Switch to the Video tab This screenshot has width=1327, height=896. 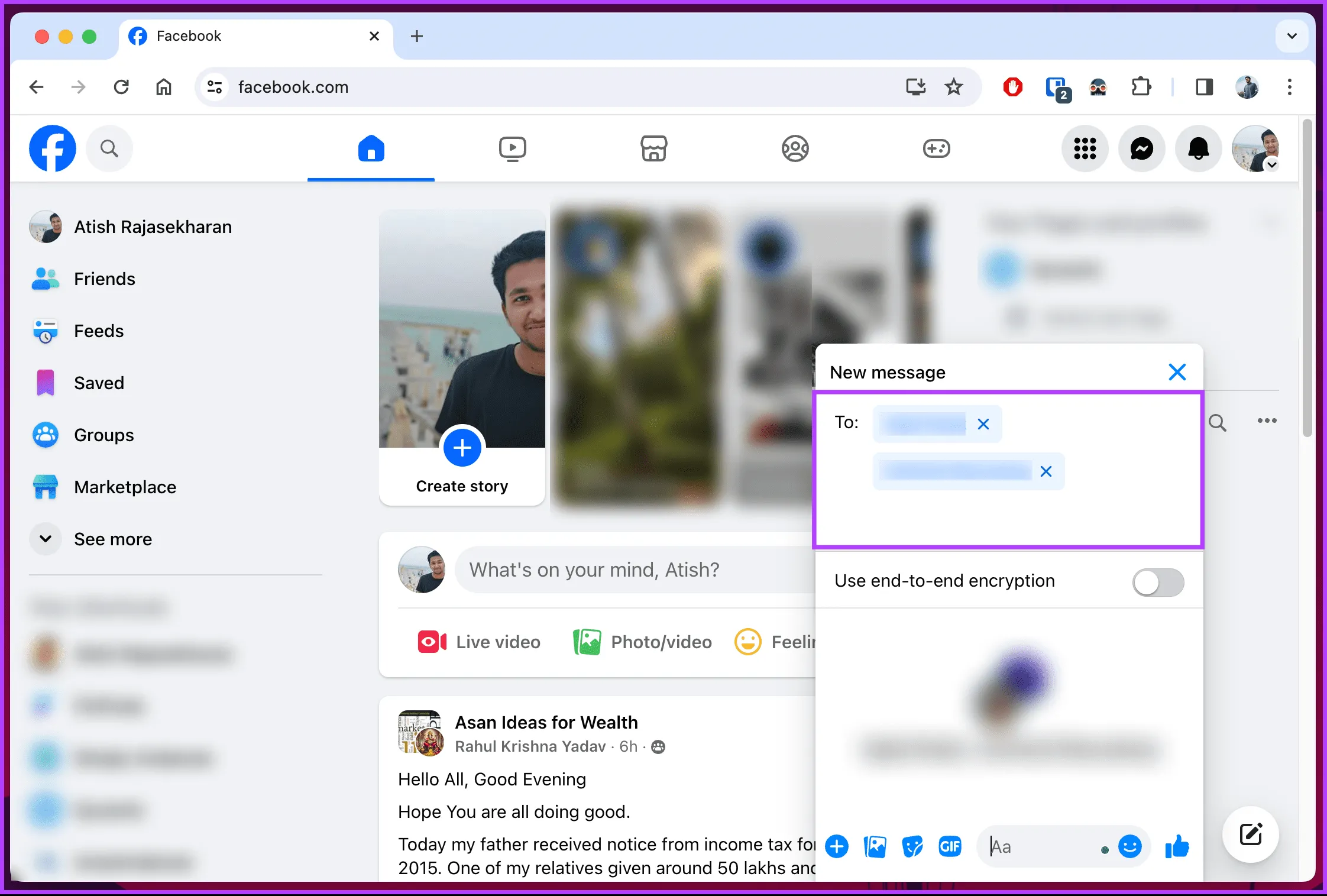click(512, 148)
